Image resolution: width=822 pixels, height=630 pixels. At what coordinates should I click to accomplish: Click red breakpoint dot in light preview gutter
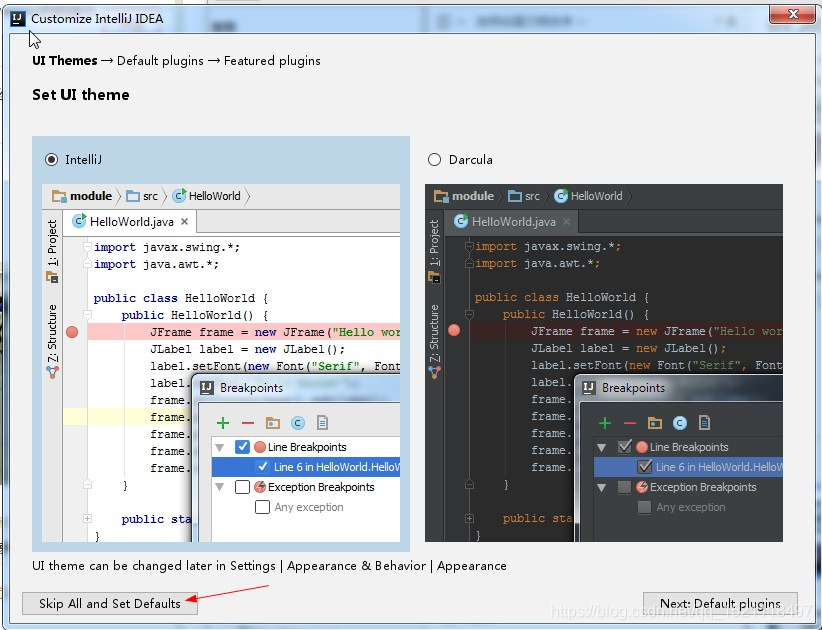pyautogui.click(x=72, y=332)
